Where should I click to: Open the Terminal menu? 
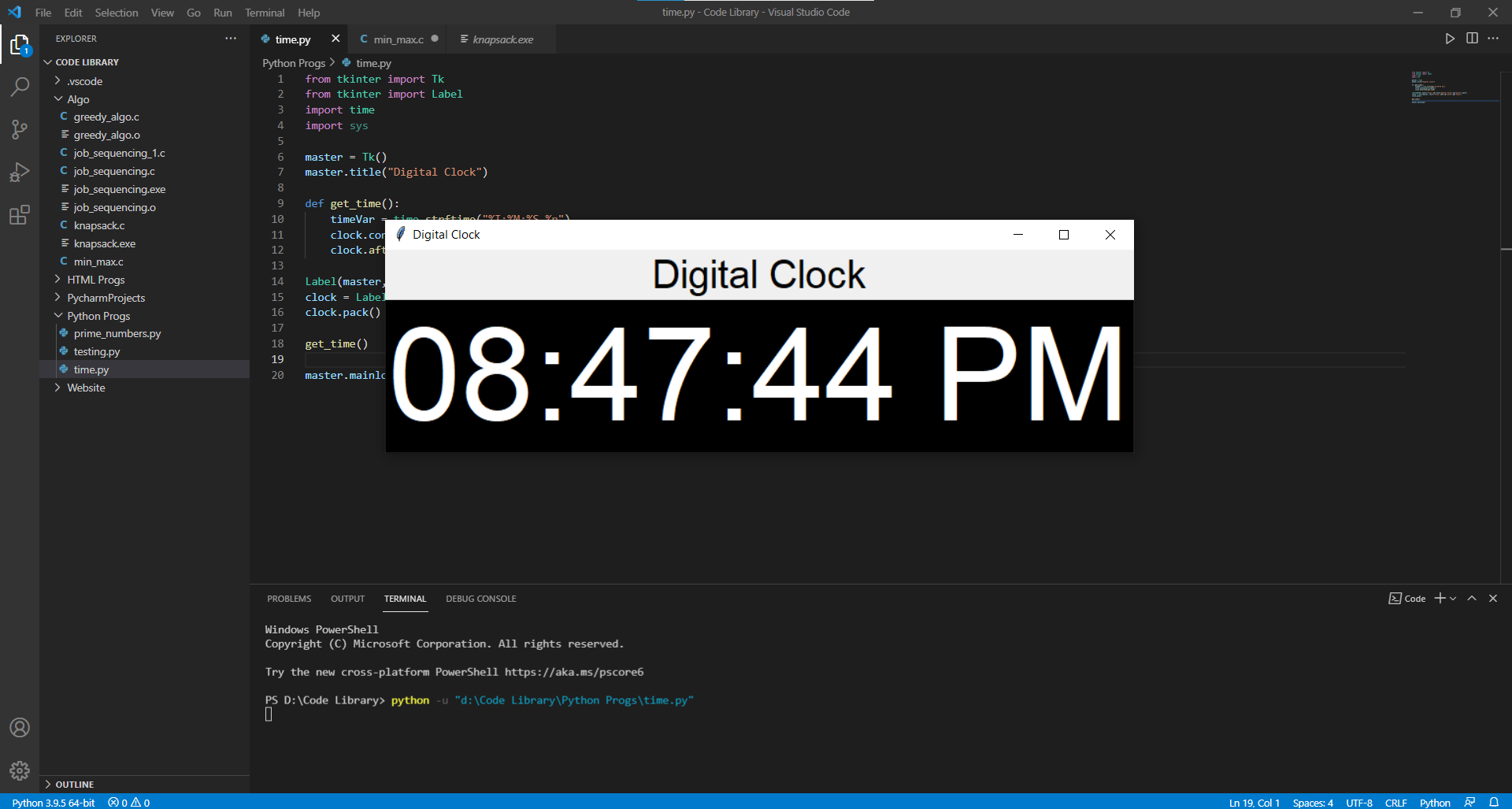(265, 13)
